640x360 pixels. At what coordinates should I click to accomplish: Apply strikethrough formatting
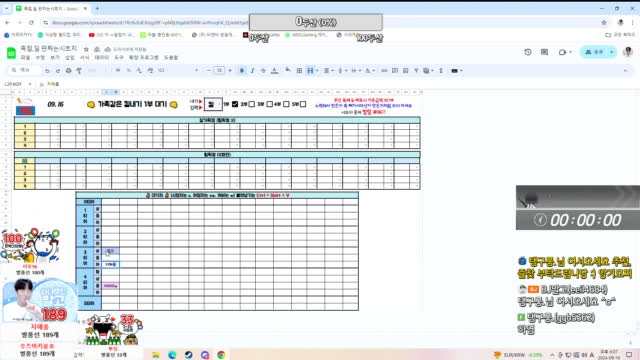click(x=263, y=71)
